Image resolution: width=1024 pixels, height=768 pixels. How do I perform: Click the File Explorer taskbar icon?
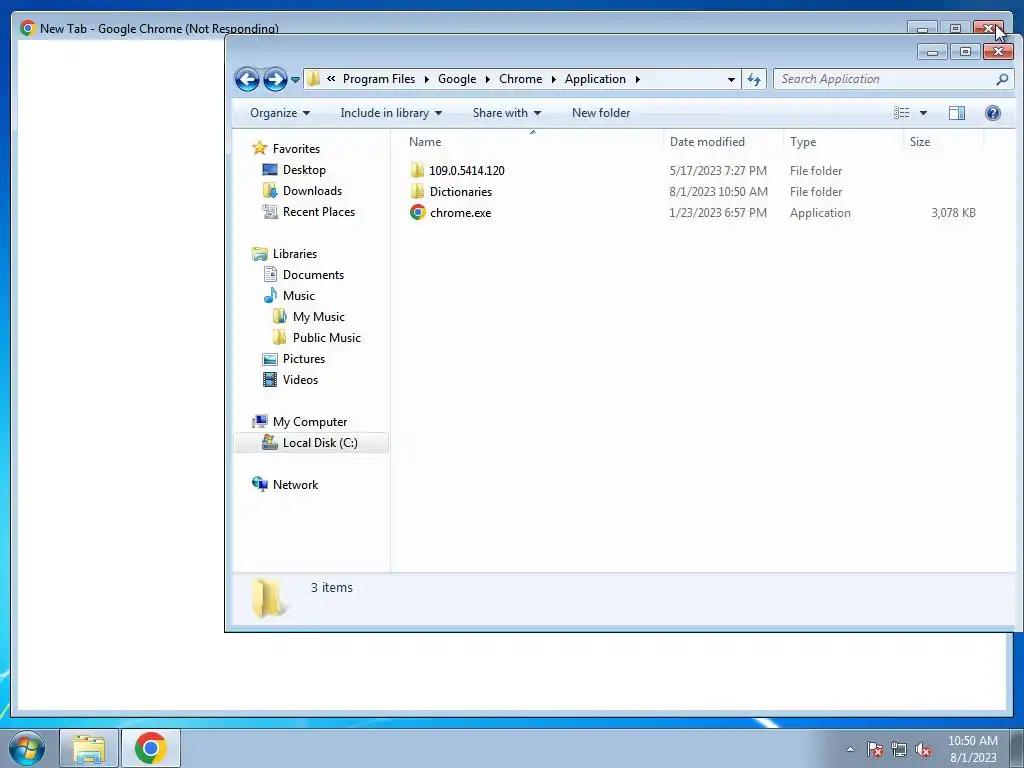click(89, 748)
